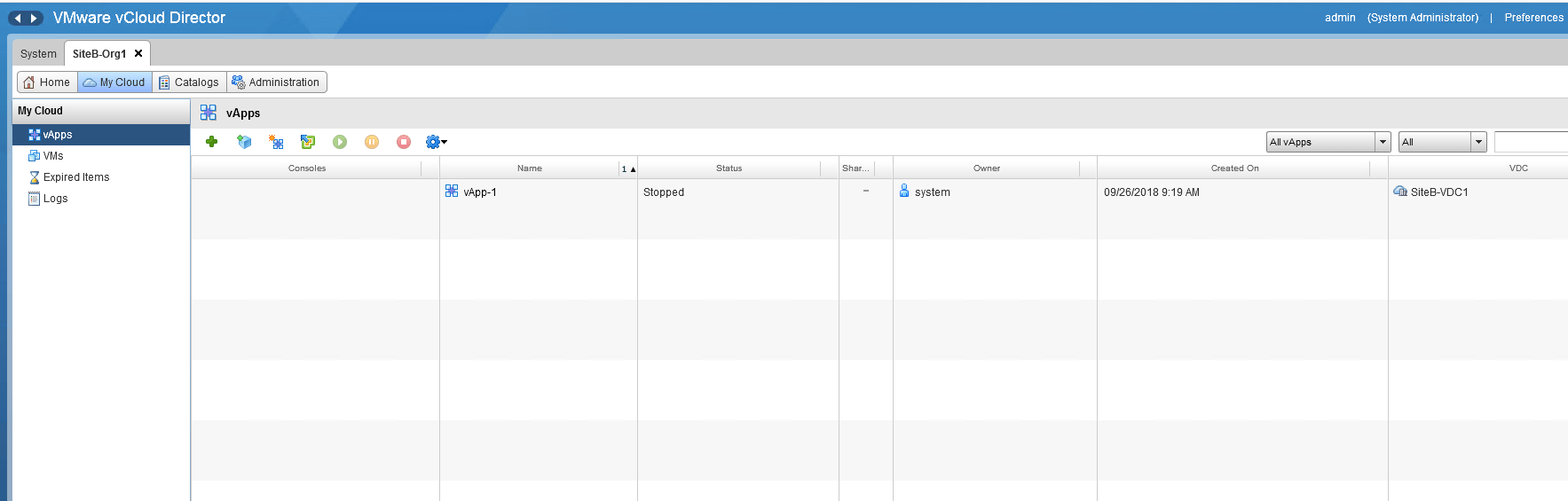Screen dimensions: 1568x501
Task: Click the green plus add vApp icon
Action: 211,142
